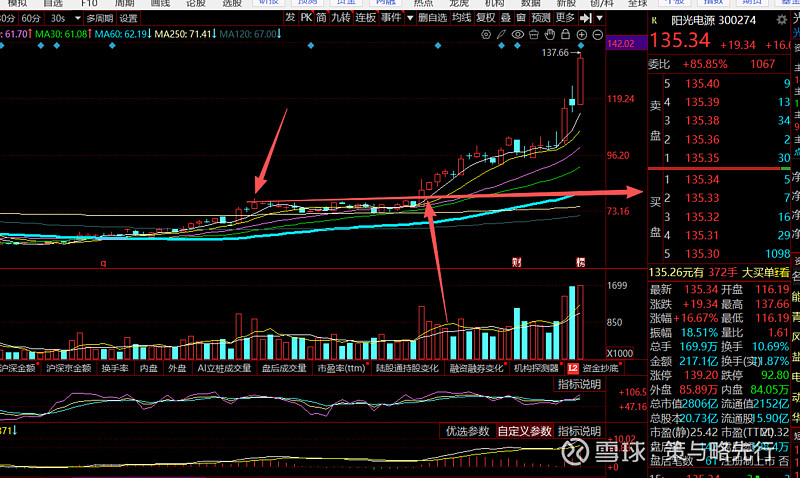Screen dimensions: 800x478
Task: Click the MA30 moving average label
Action: (63, 34)
